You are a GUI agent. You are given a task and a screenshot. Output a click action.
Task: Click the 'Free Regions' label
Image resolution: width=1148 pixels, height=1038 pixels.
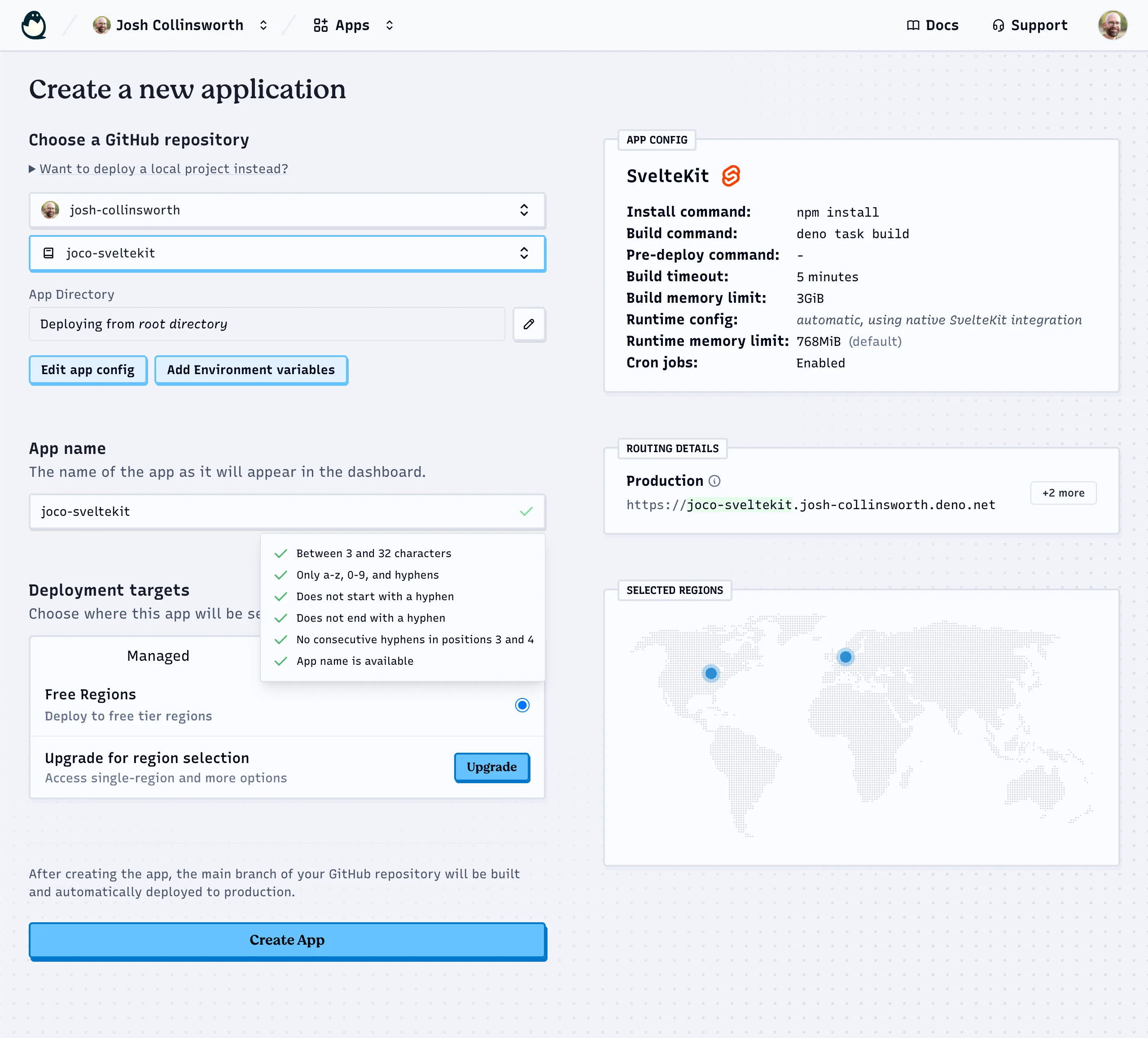coord(91,695)
